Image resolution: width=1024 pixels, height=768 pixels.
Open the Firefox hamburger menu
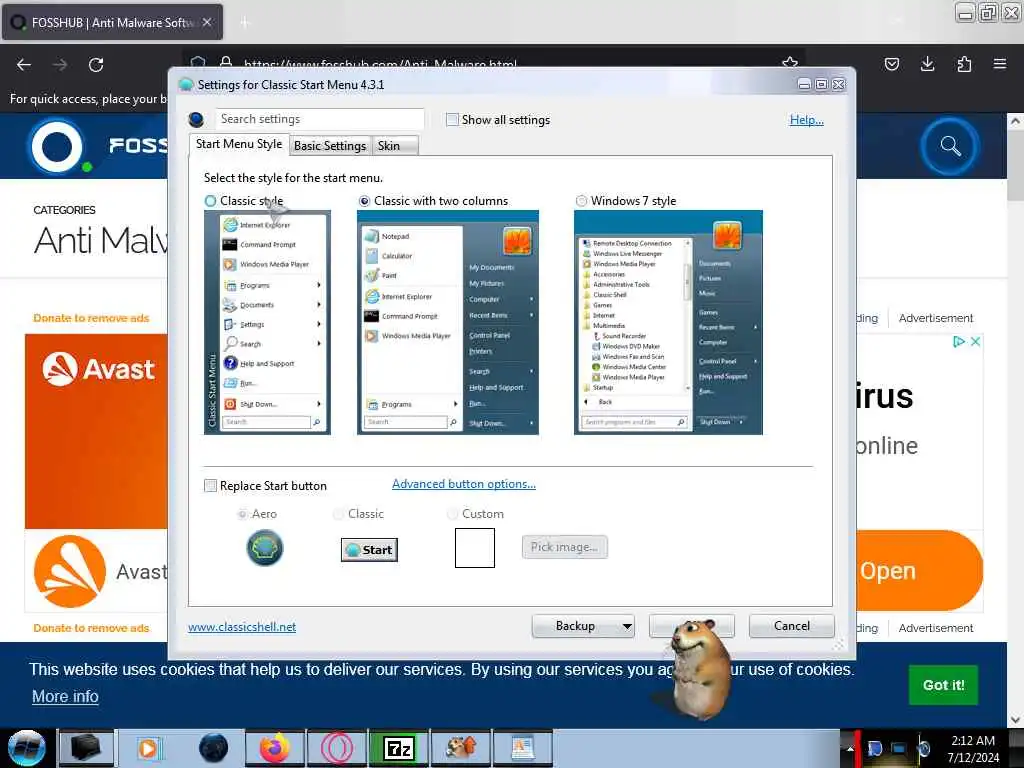[1000, 64]
